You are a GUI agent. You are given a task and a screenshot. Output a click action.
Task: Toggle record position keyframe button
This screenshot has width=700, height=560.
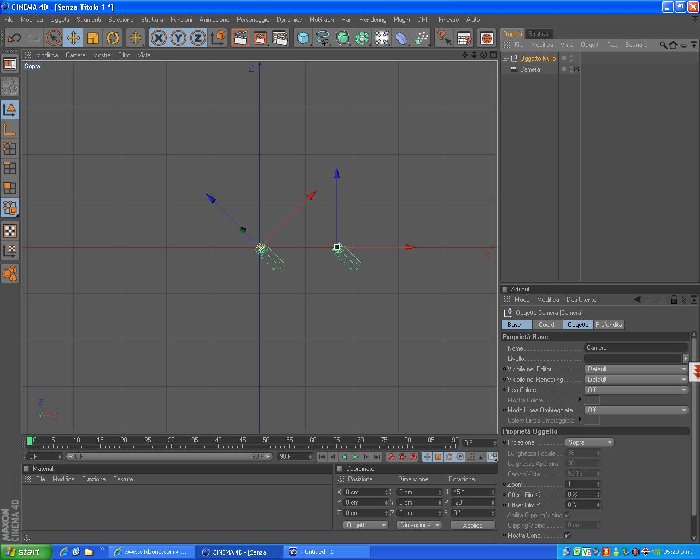(427, 457)
